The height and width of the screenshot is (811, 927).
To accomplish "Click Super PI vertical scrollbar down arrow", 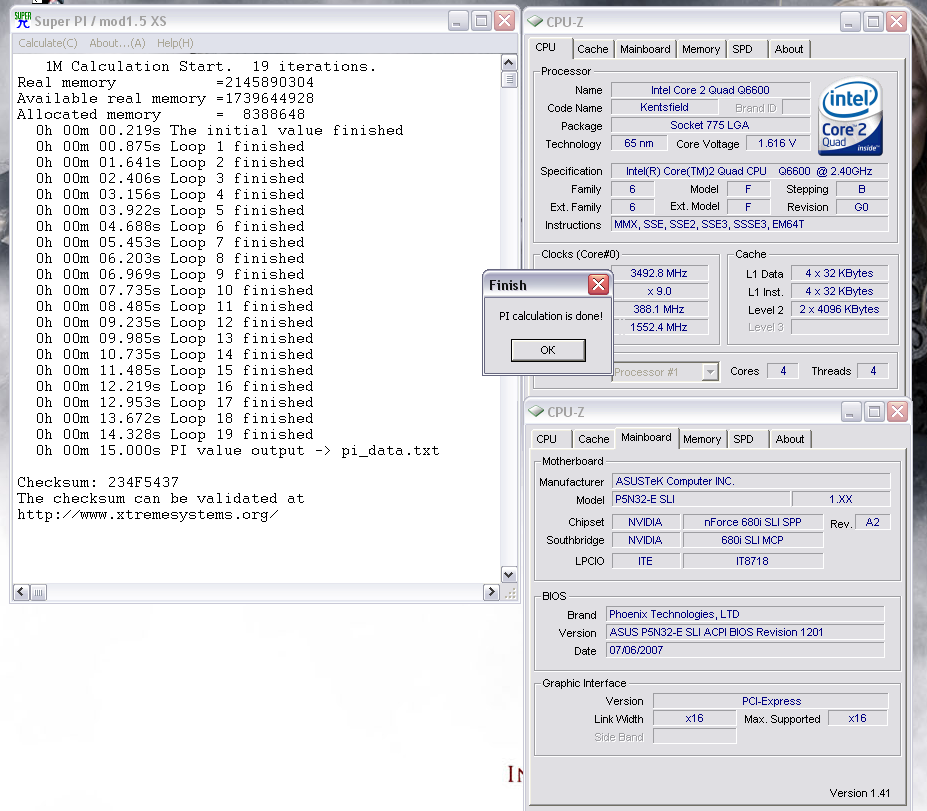I will coord(508,575).
